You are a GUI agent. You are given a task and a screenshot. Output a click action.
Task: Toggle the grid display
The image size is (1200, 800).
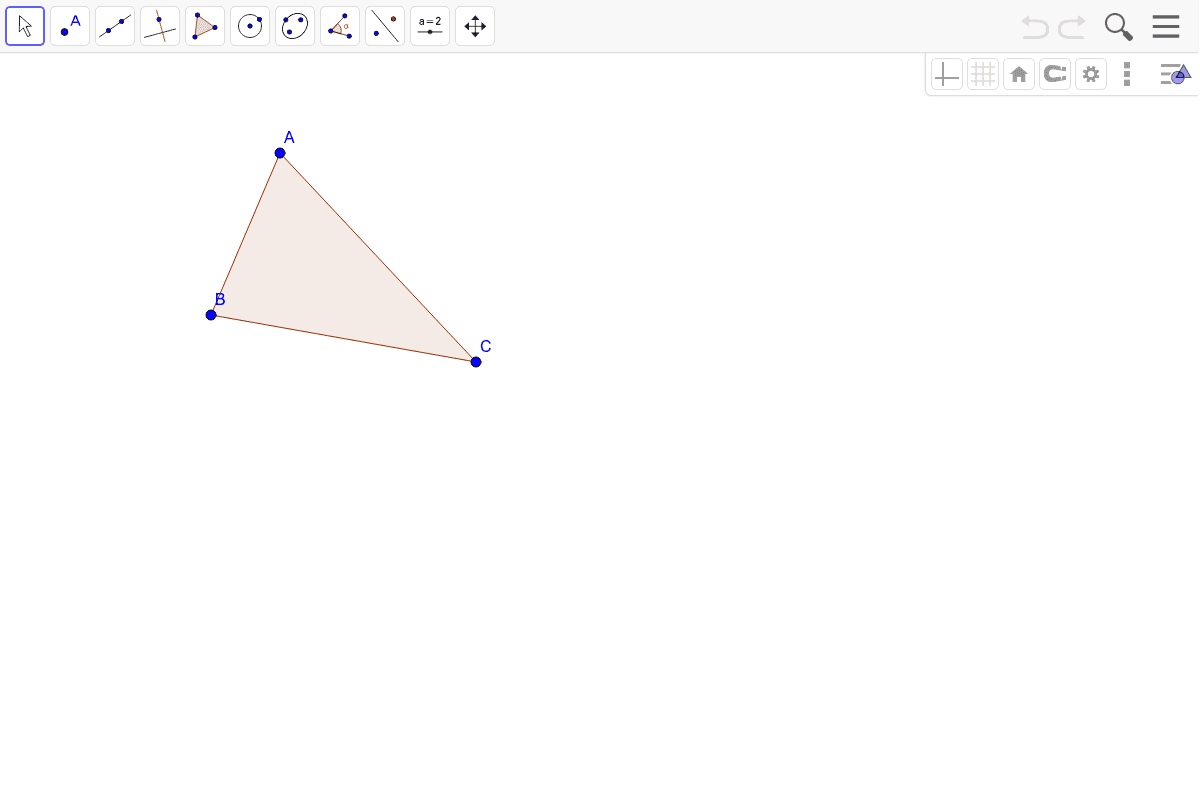point(983,74)
